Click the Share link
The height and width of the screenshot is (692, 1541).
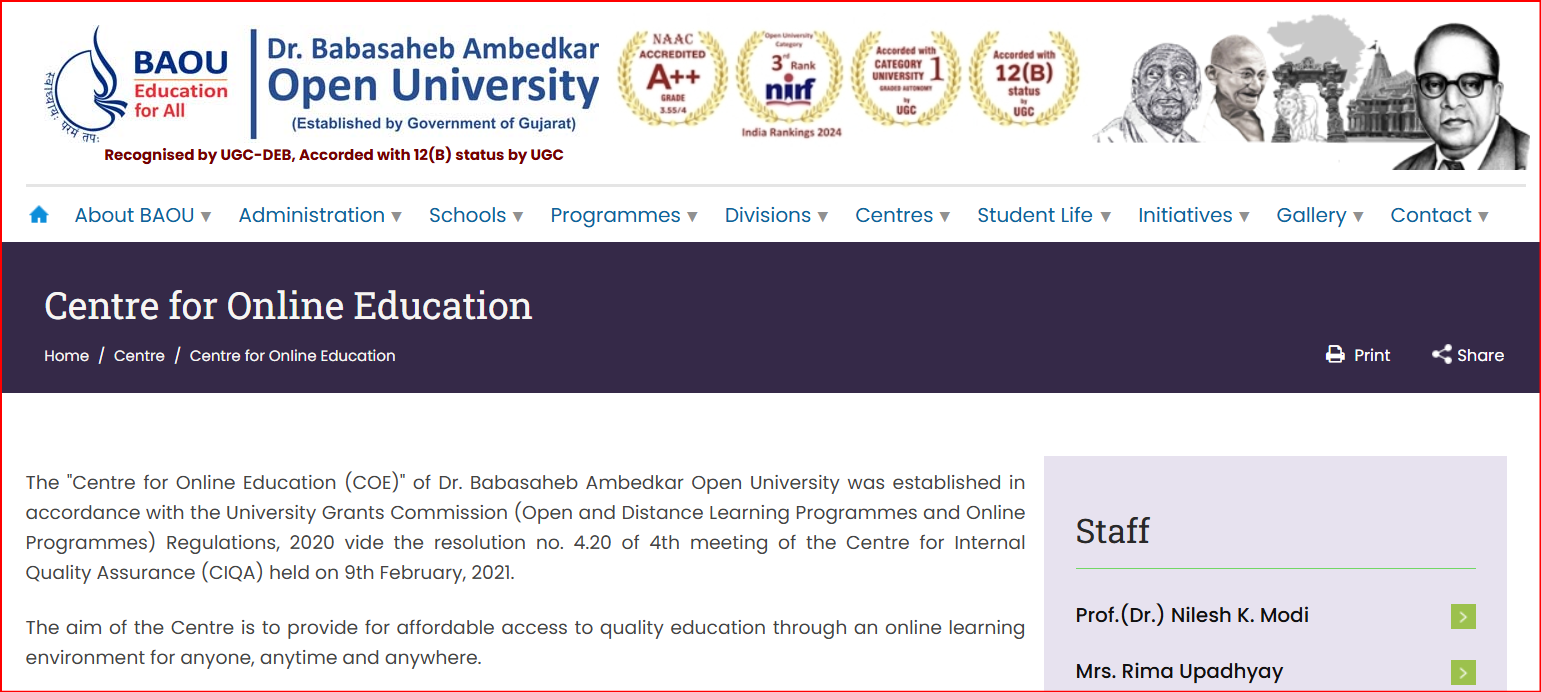tap(1468, 355)
